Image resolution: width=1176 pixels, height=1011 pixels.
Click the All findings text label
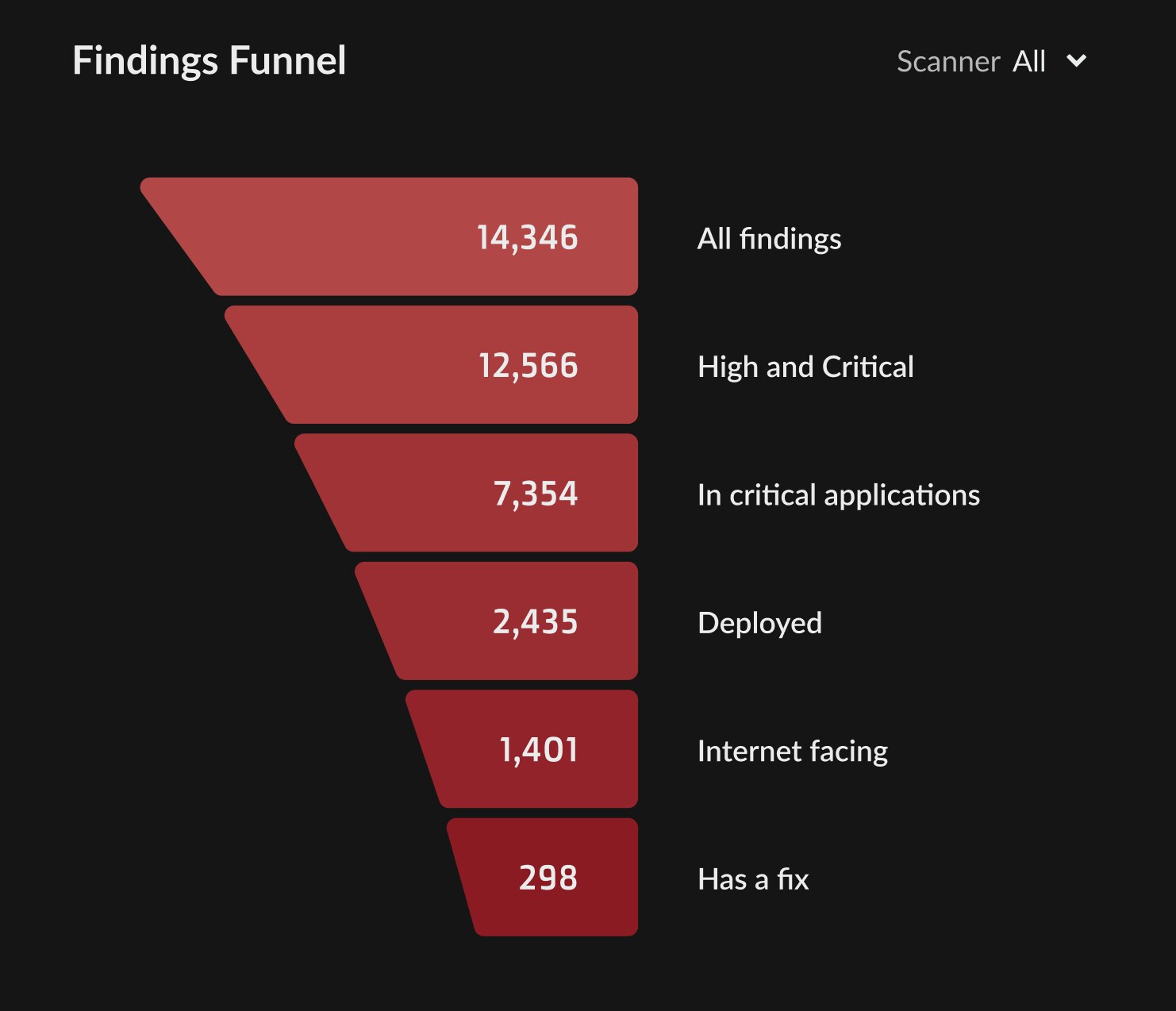pyautogui.click(x=769, y=238)
